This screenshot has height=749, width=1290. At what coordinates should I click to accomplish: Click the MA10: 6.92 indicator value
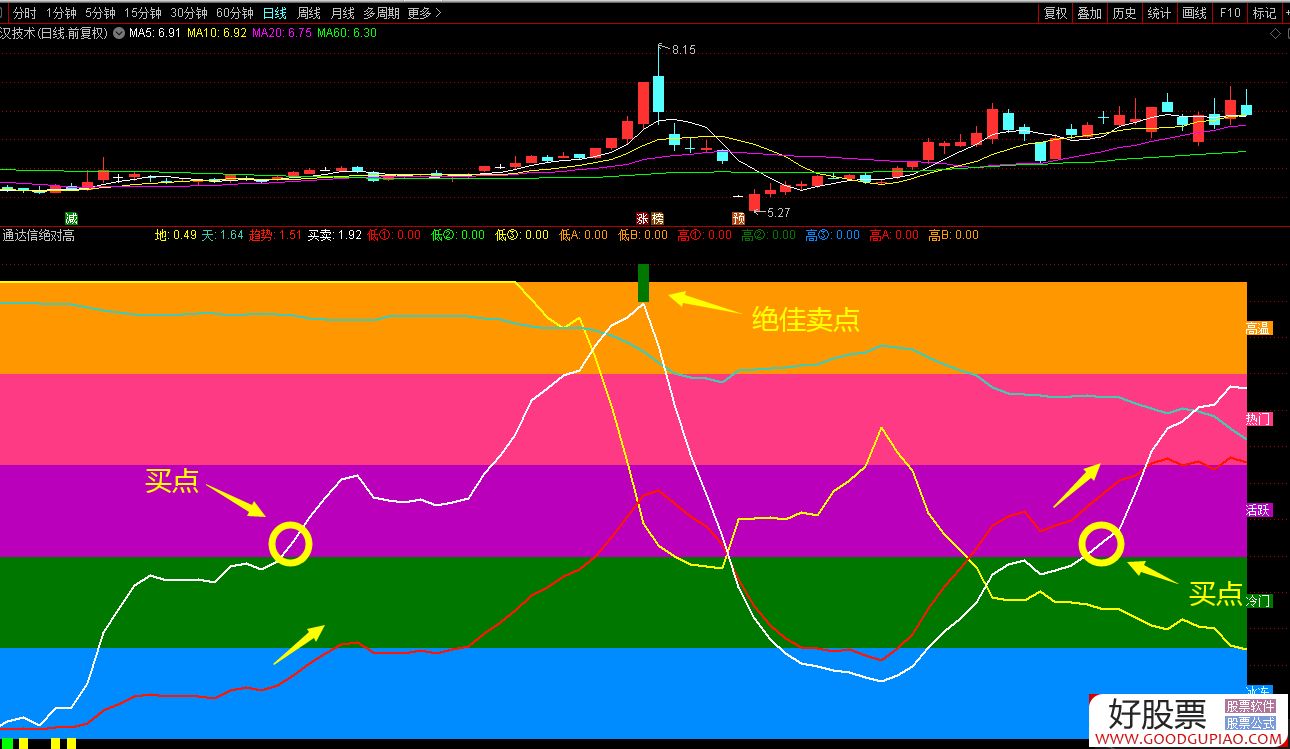coord(217,33)
